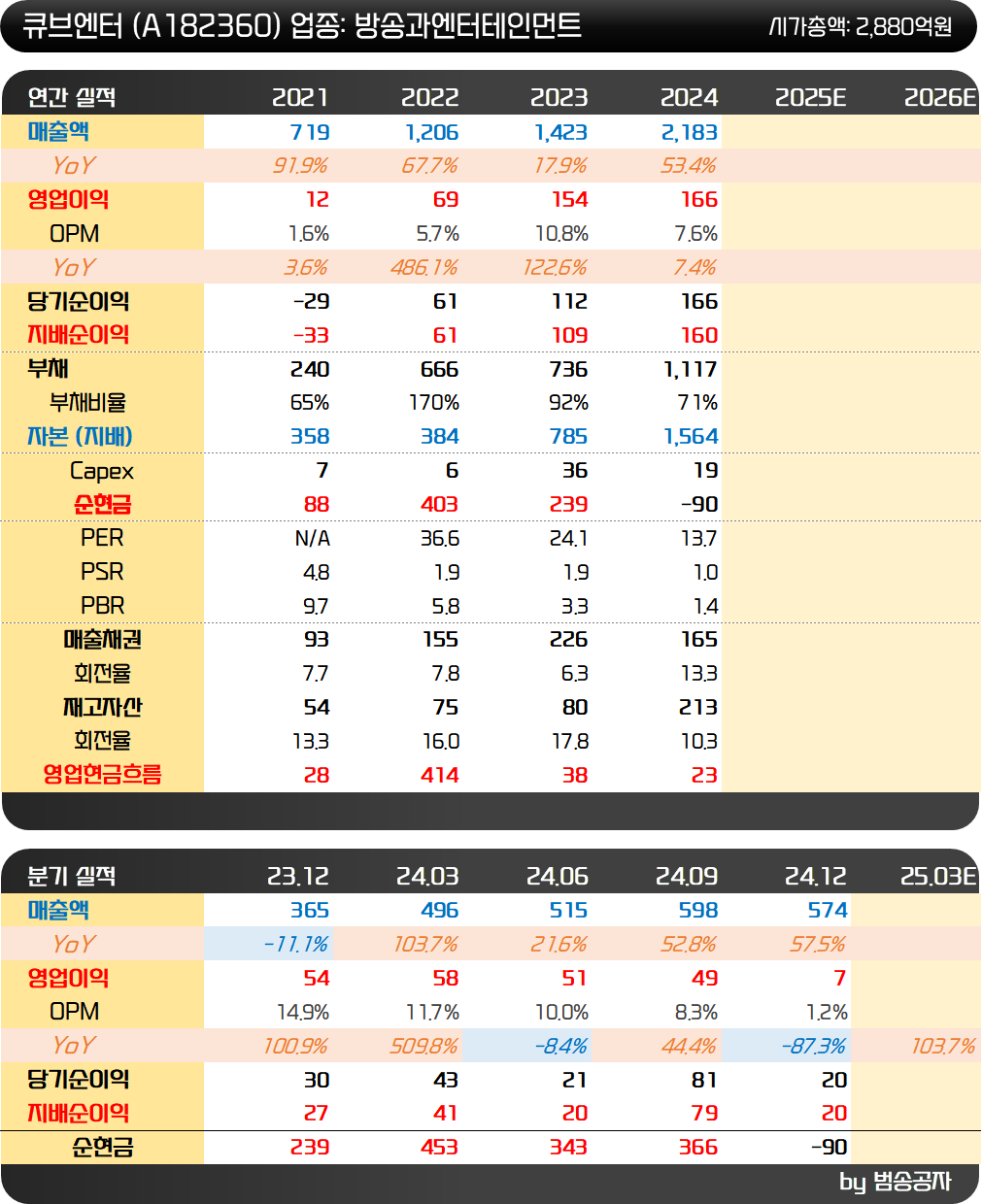The height and width of the screenshot is (1204, 982).
Task: Select the 2024 inventory value '213'
Action: (x=698, y=707)
